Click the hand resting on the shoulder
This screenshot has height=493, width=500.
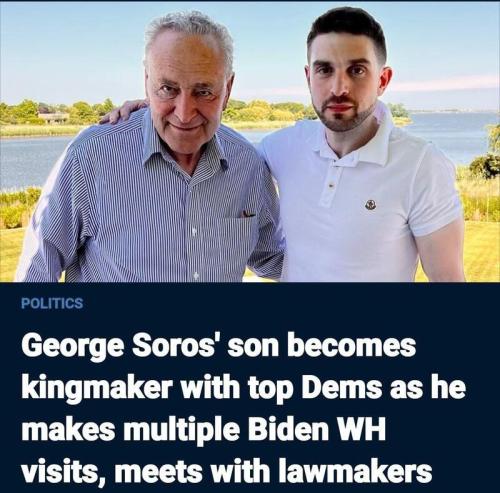pos(124,111)
